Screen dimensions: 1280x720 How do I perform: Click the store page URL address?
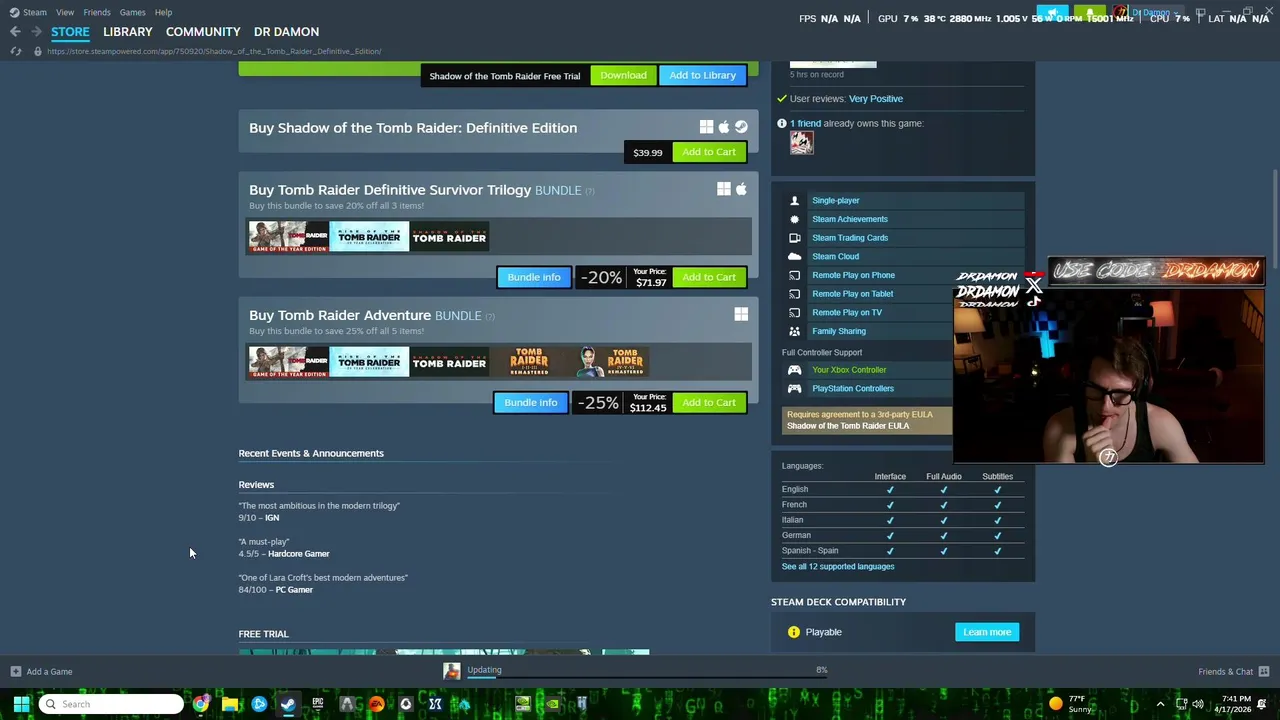pyautogui.click(x=213, y=51)
